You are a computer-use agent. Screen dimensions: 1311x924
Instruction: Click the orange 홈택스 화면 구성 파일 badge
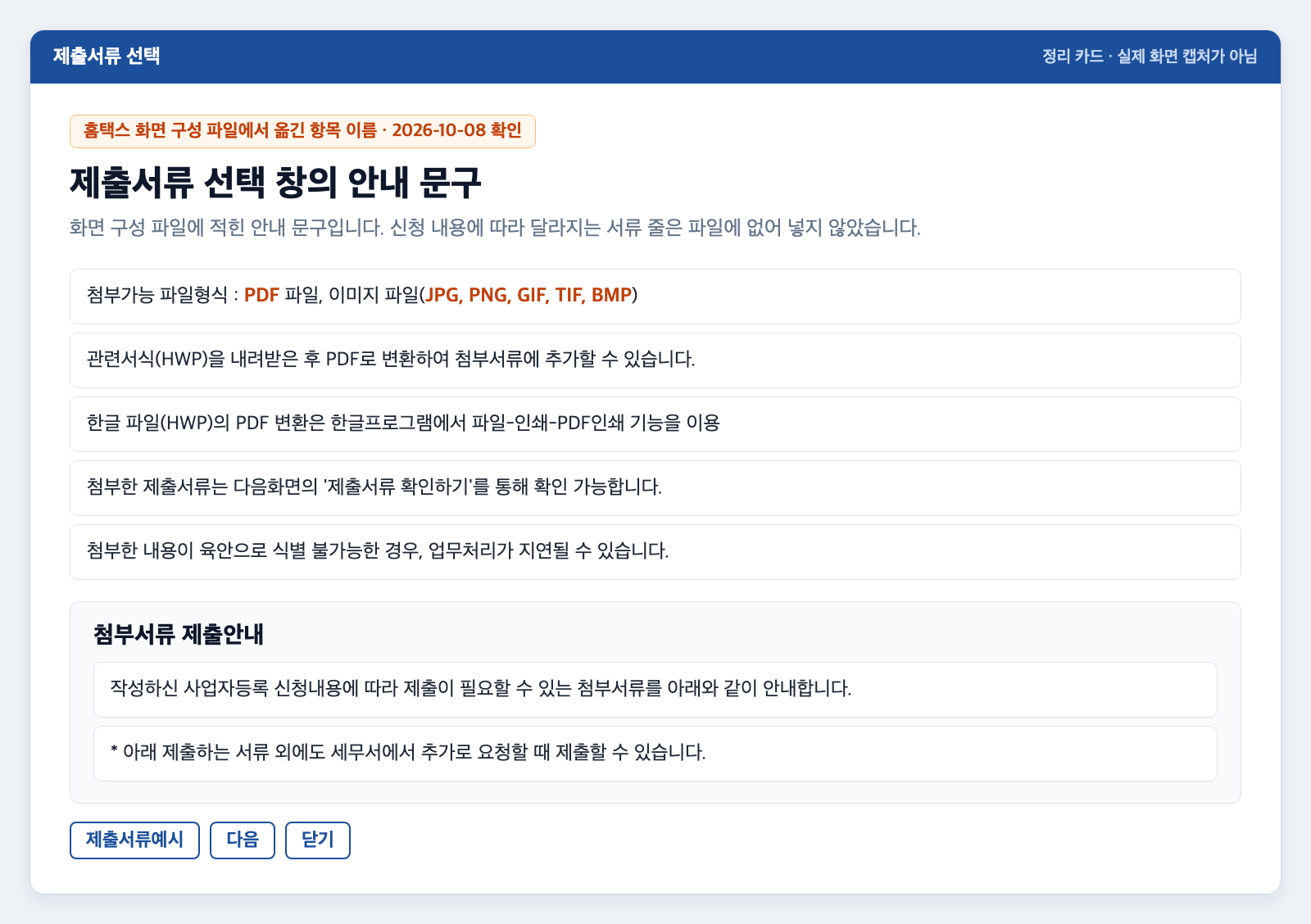pyautogui.click(x=302, y=131)
